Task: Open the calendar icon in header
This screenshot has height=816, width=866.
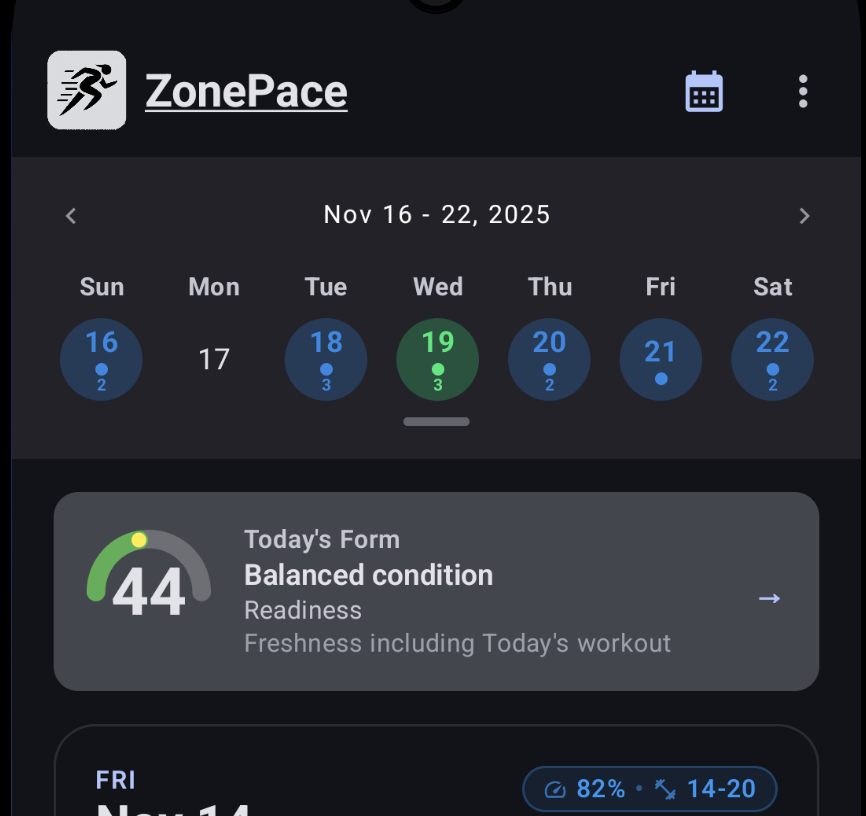Action: (x=704, y=92)
